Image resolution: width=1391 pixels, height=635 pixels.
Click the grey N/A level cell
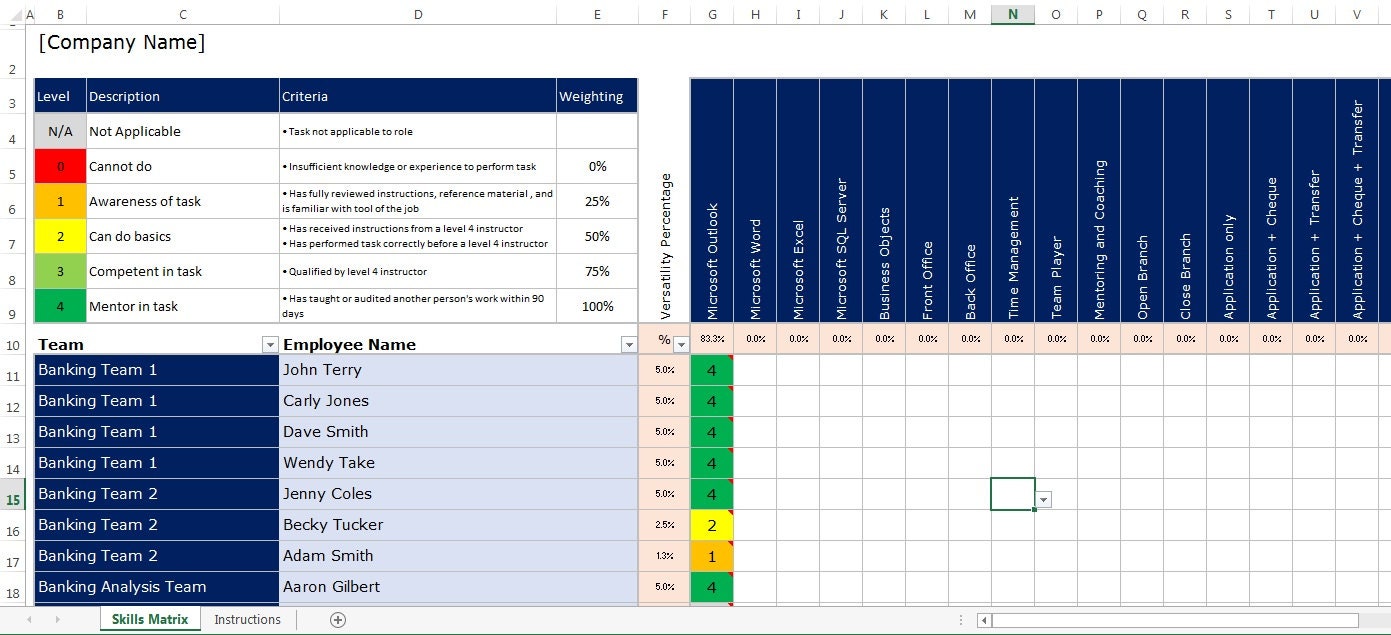click(60, 131)
